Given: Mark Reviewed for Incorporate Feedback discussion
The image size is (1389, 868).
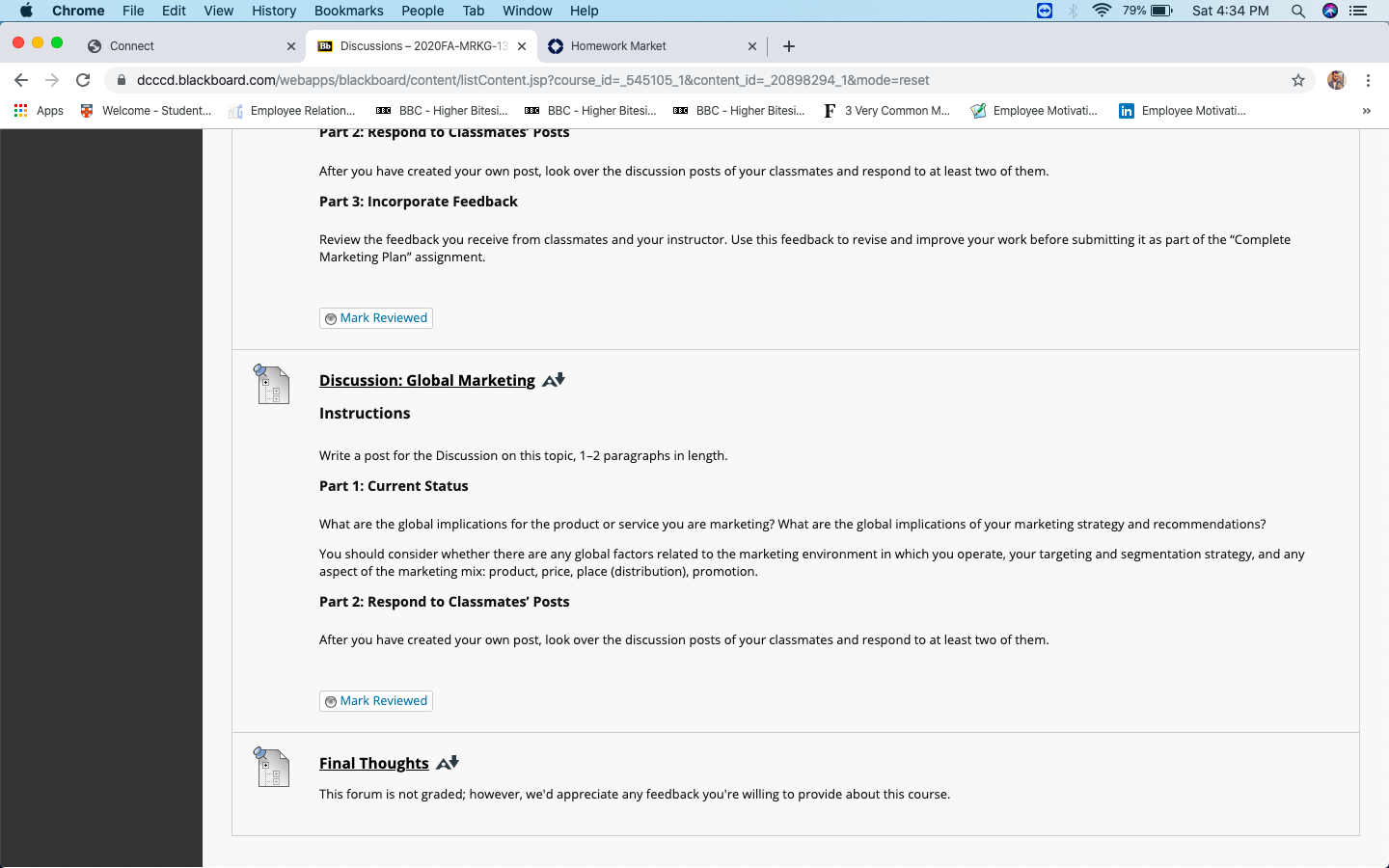Looking at the screenshot, I should (376, 318).
